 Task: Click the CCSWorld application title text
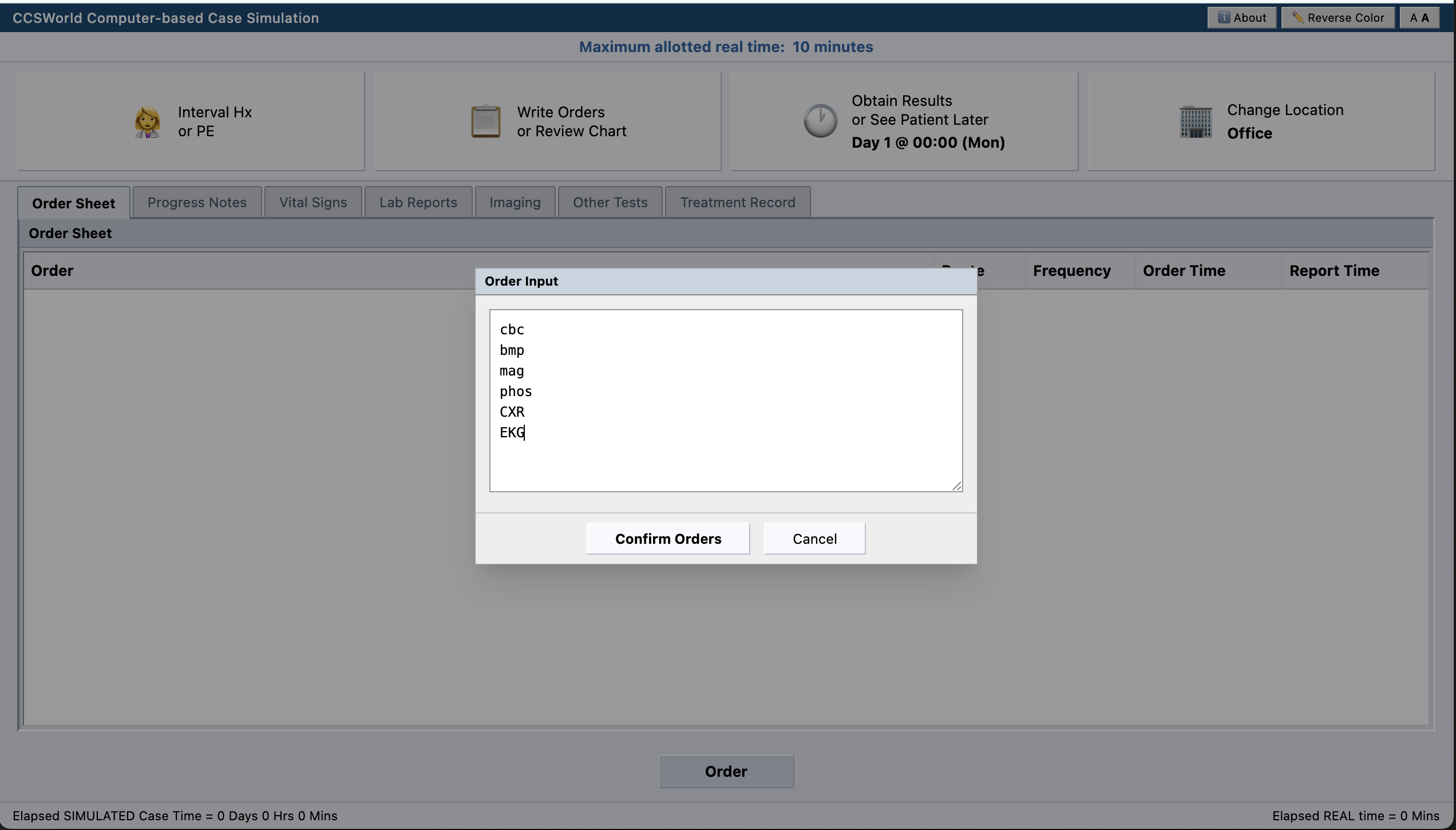[165, 18]
